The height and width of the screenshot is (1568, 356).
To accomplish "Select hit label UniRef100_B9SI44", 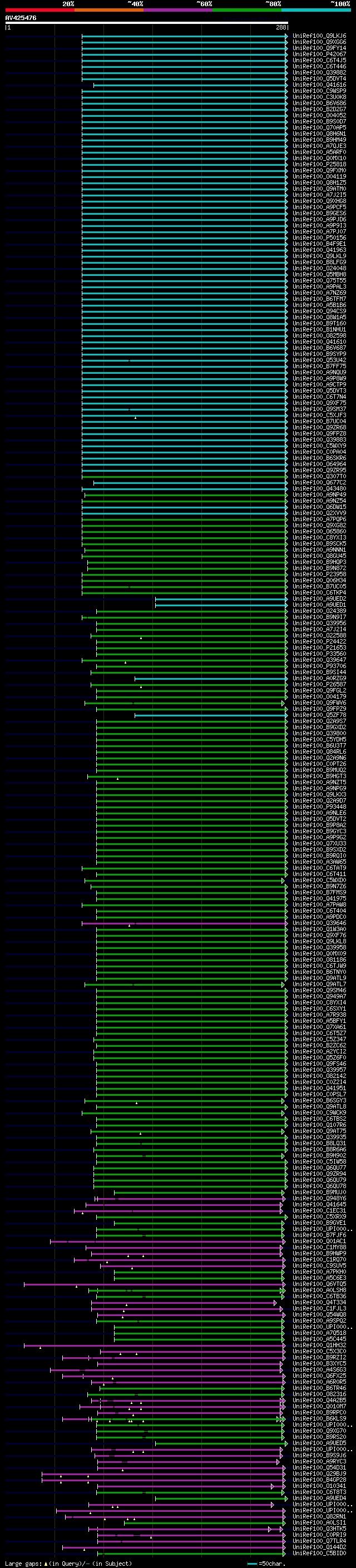I will 319,672.
